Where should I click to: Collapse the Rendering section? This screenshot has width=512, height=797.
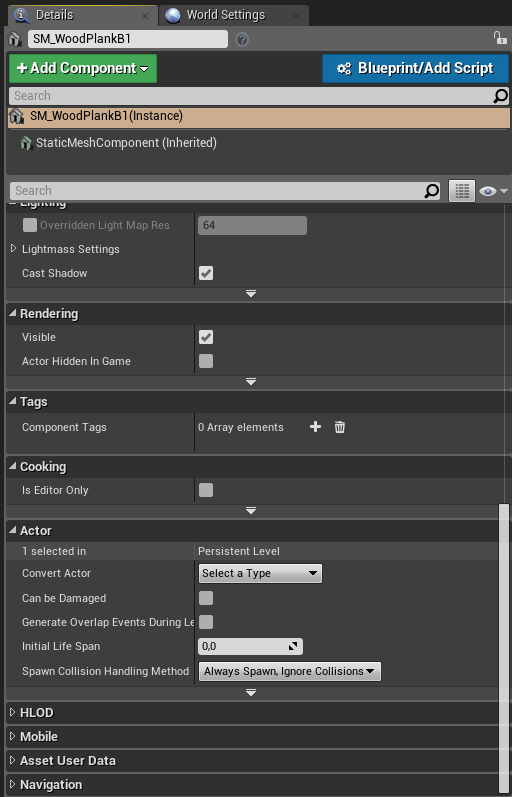(x=13, y=314)
